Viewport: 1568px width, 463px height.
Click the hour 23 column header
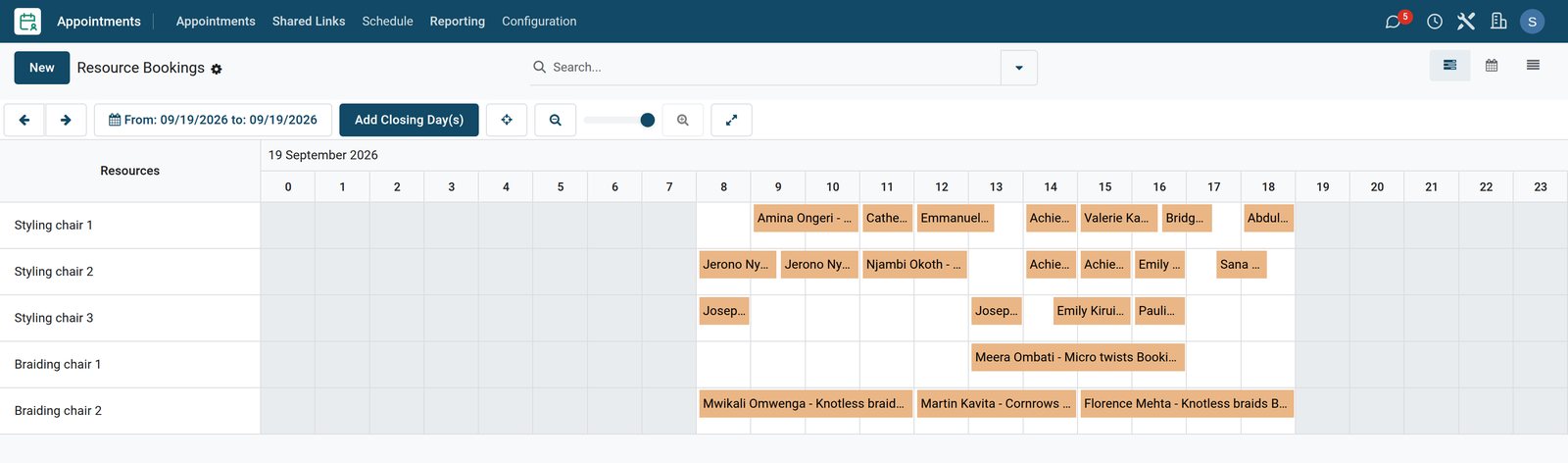(1541, 186)
